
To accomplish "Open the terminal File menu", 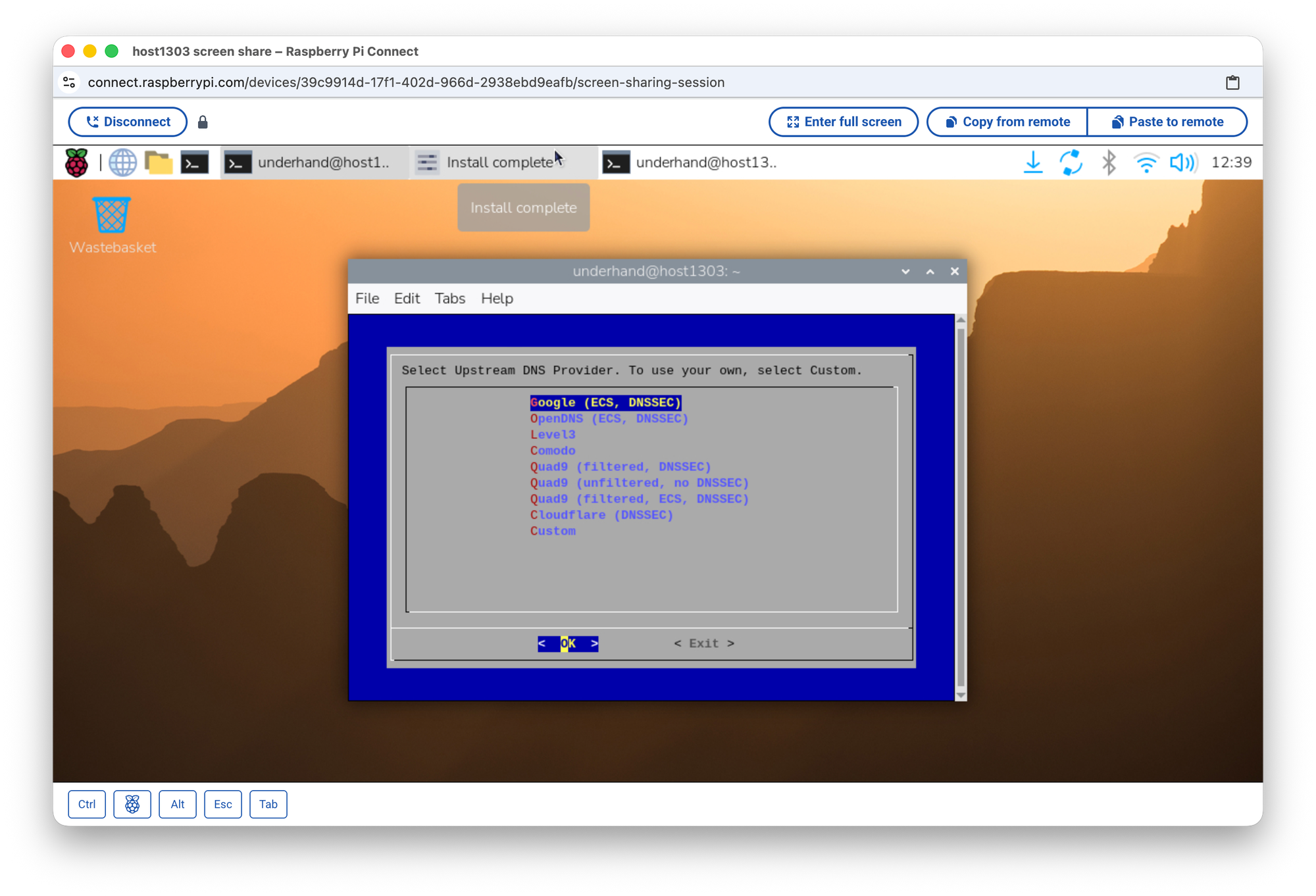I will point(367,299).
